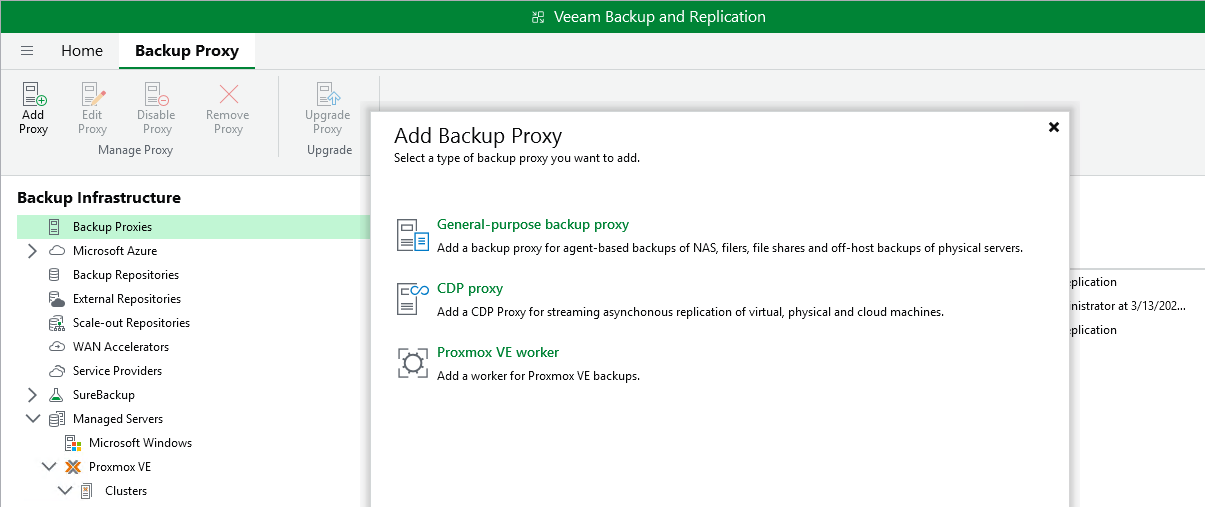Choose the Proxmox VE worker link
The height and width of the screenshot is (507, 1205).
[498, 353]
